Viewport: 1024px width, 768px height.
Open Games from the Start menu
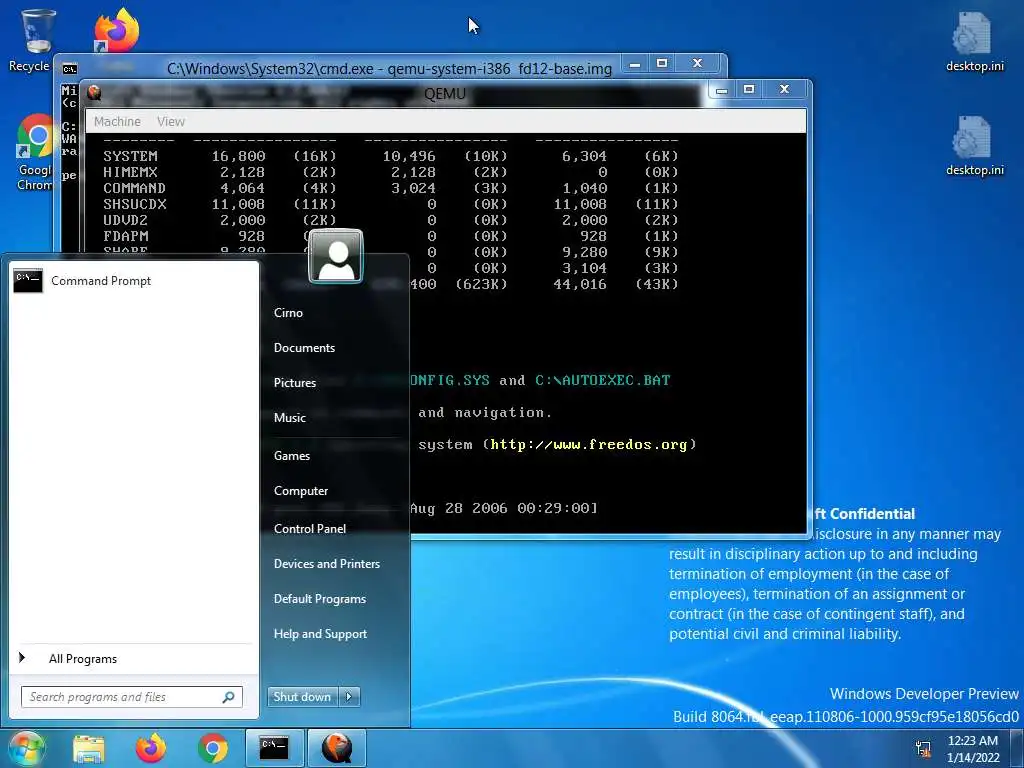pyautogui.click(x=291, y=456)
